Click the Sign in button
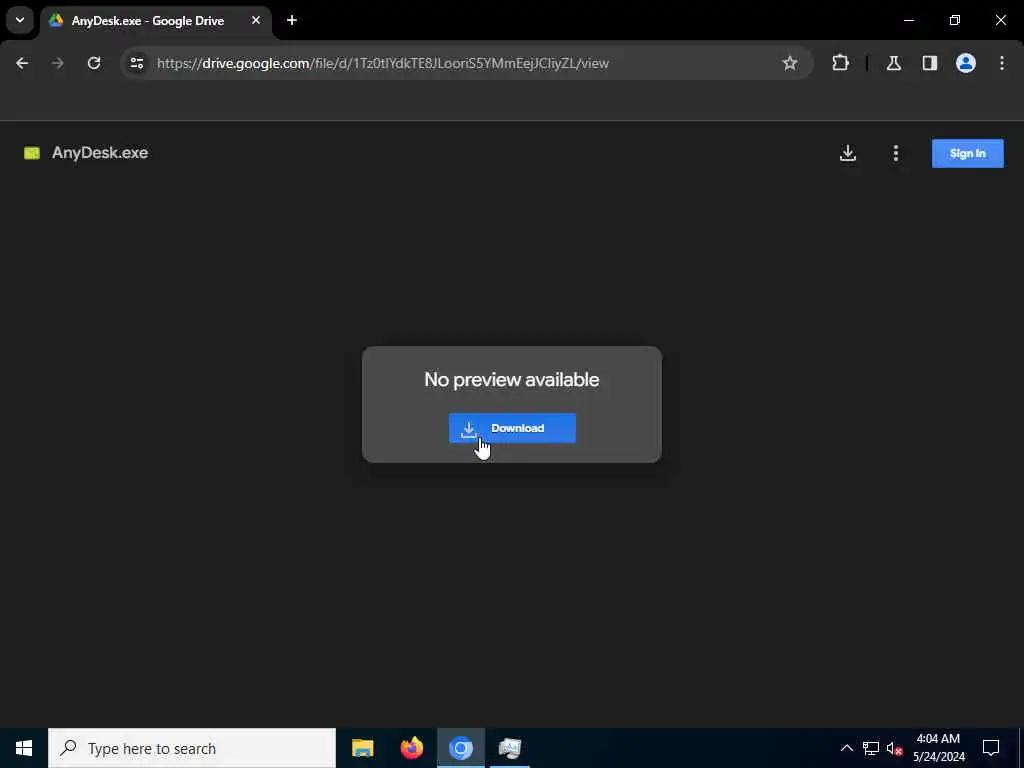The image size is (1024, 768). (967, 153)
